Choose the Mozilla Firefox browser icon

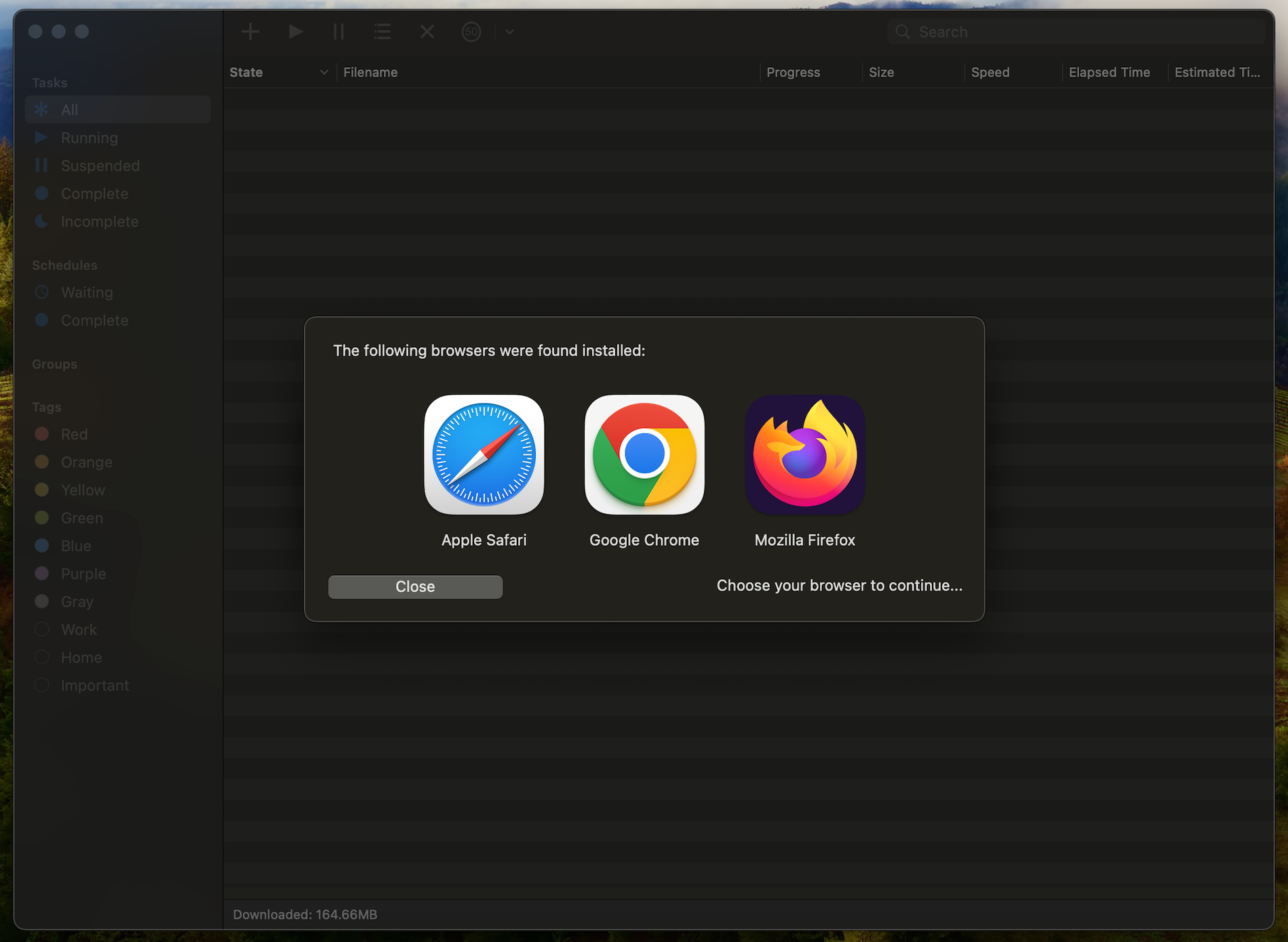tap(805, 454)
